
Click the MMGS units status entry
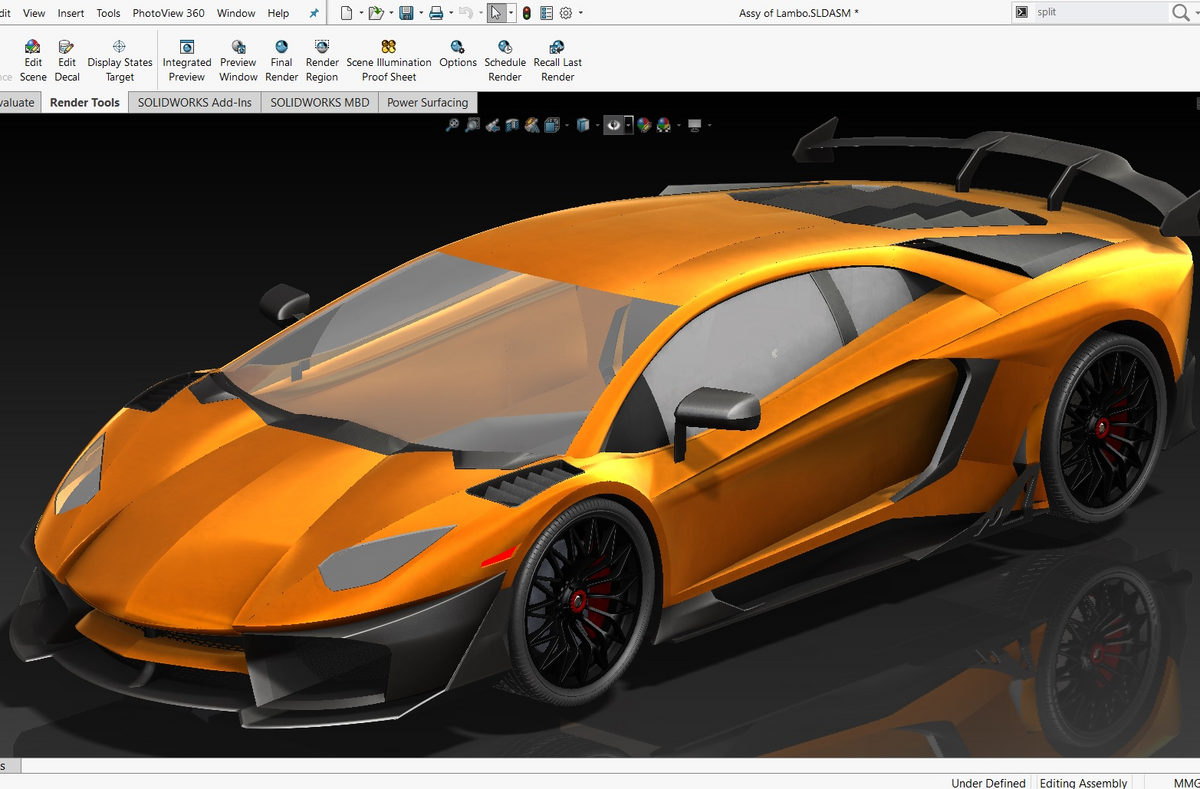[x=1186, y=783]
